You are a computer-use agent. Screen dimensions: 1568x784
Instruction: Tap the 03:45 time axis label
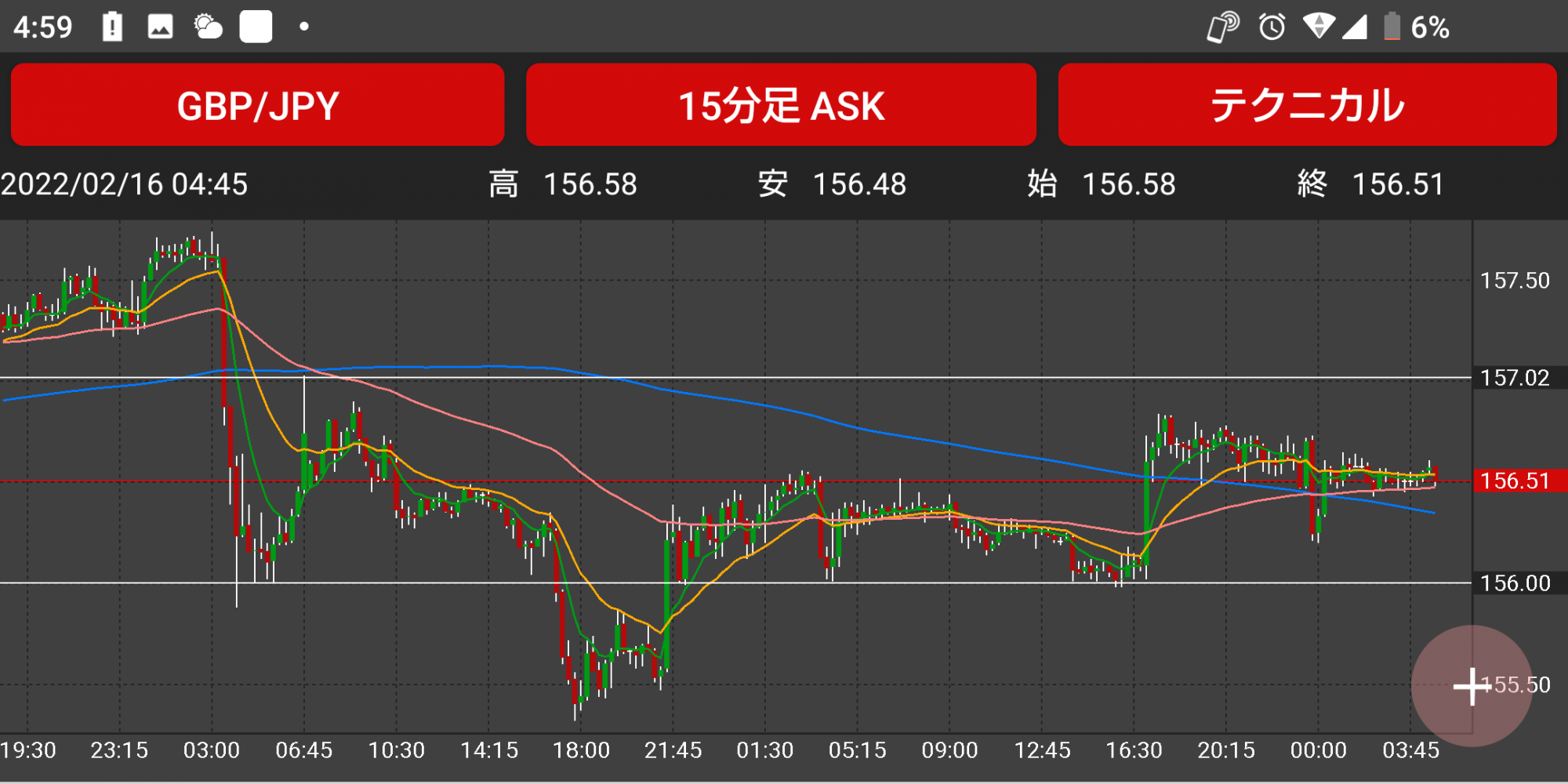[1410, 750]
